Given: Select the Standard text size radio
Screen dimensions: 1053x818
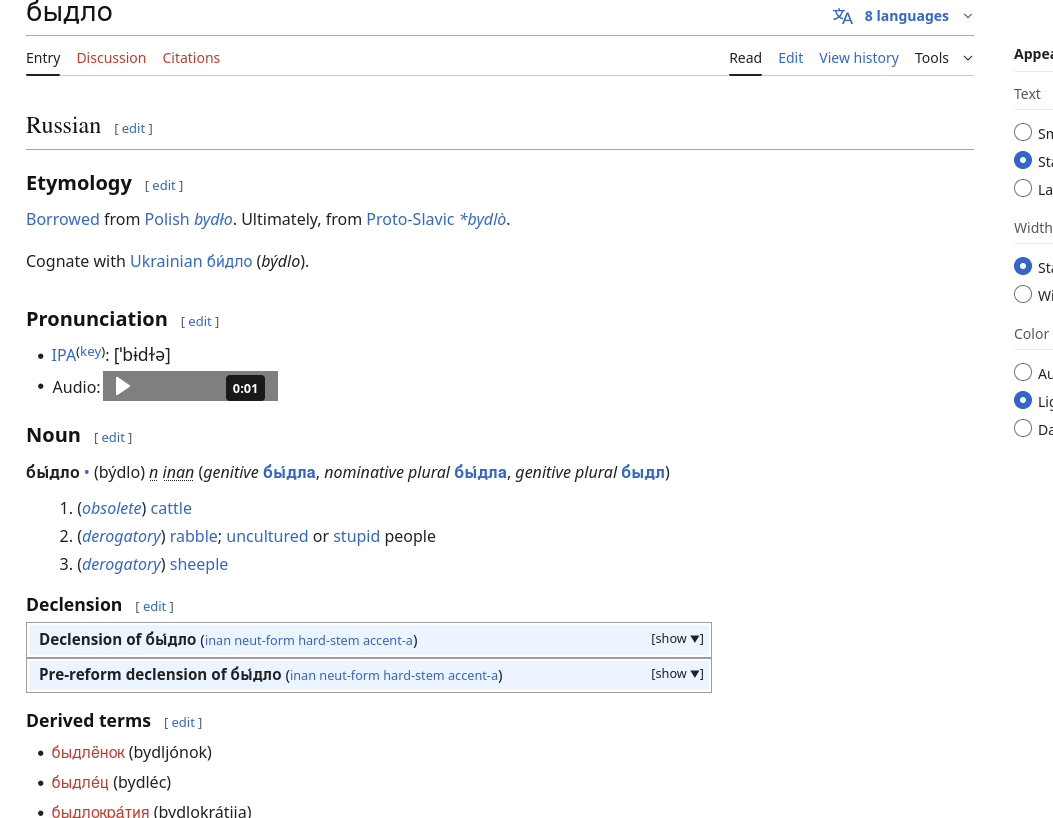Looking at the screenshot, I should (1023, 161).
